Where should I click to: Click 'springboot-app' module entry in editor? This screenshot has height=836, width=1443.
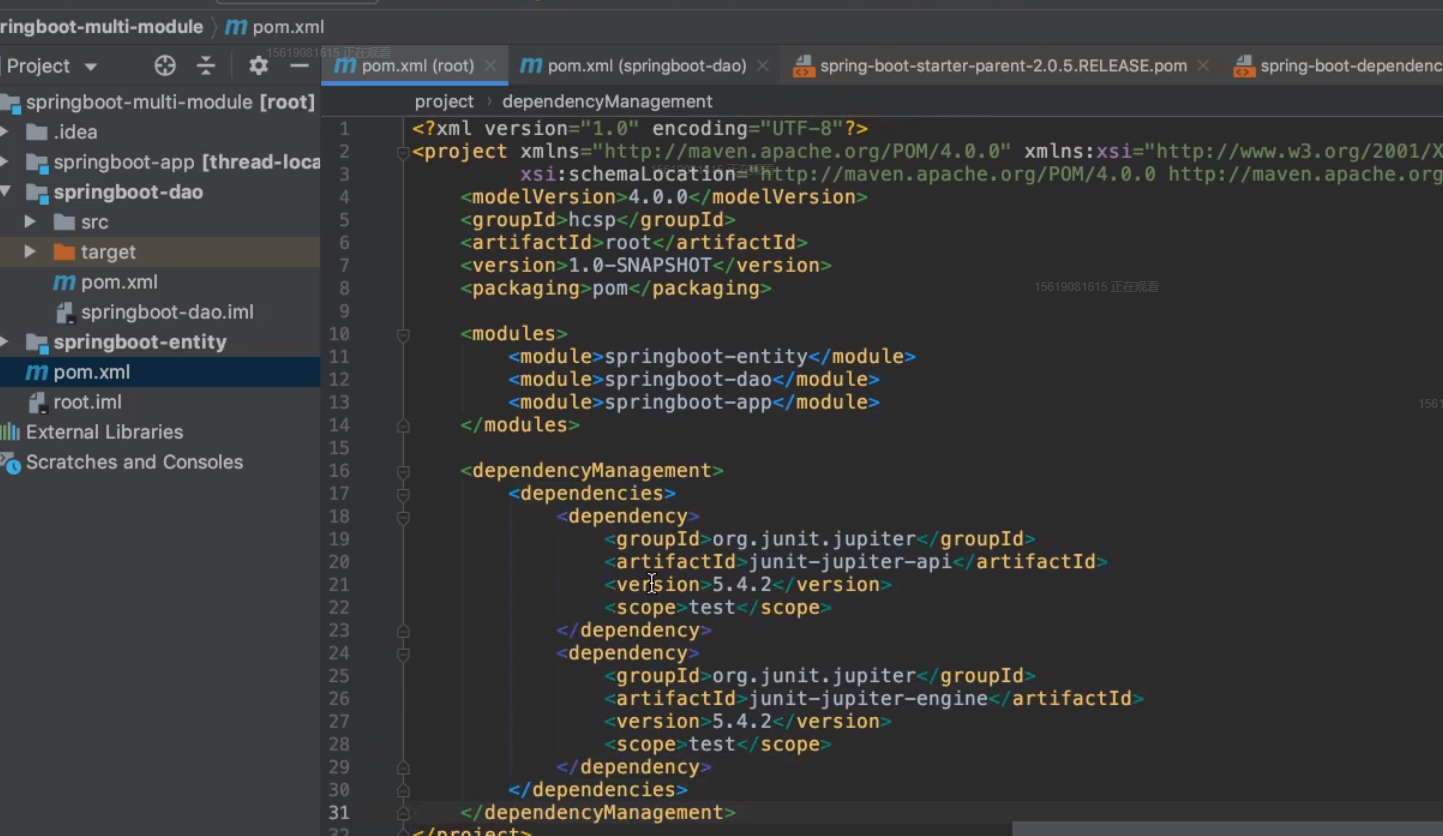(688, 402)
